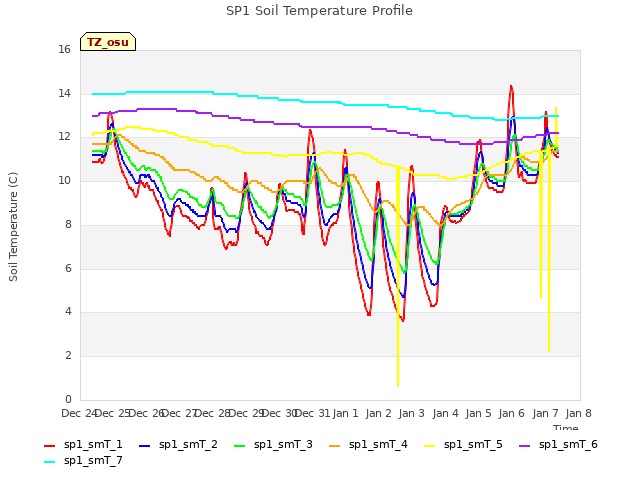Click the 10 y-axis tick label
The width and height of the screenshot is (640, 480).
[64, 180]
